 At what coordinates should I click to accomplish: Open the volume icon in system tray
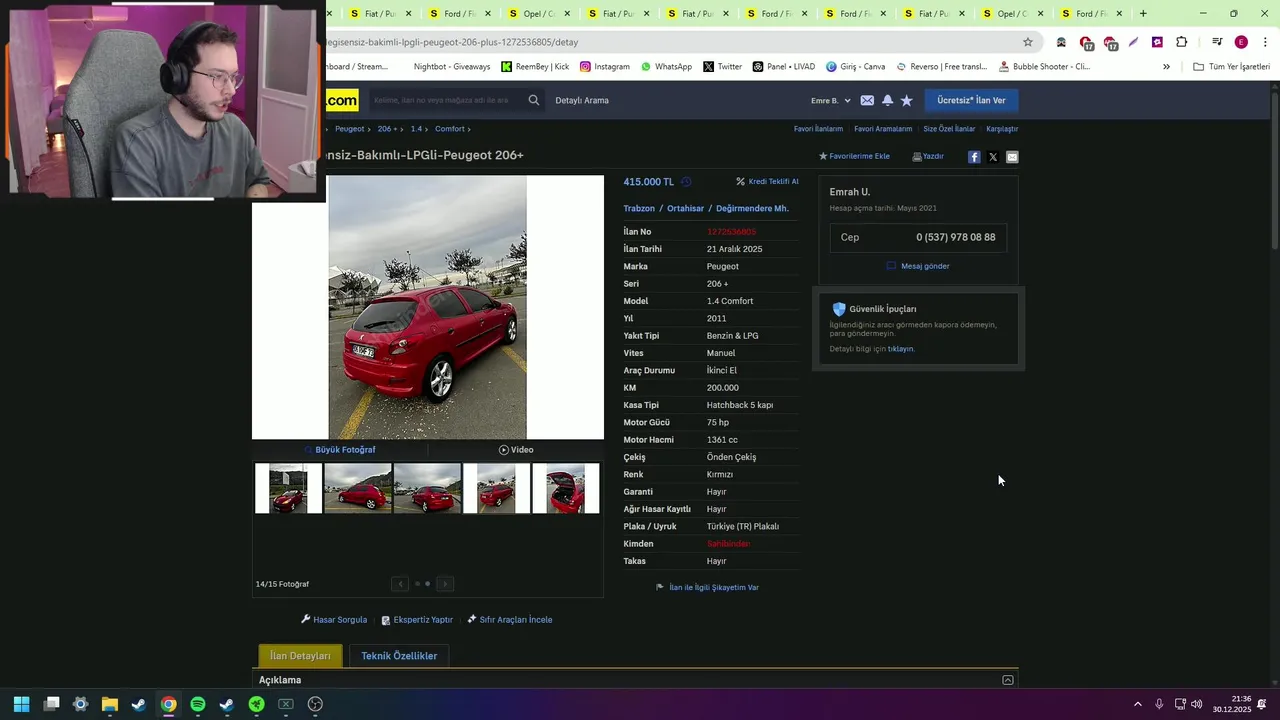1197,704
